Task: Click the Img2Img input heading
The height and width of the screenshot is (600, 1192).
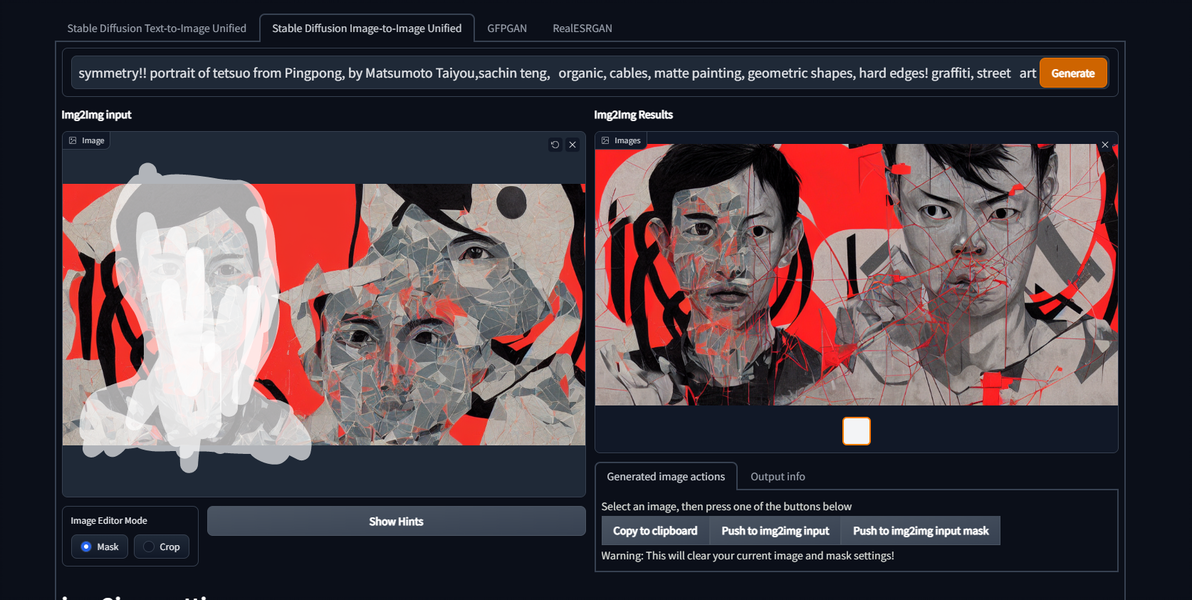Action: 97,115
